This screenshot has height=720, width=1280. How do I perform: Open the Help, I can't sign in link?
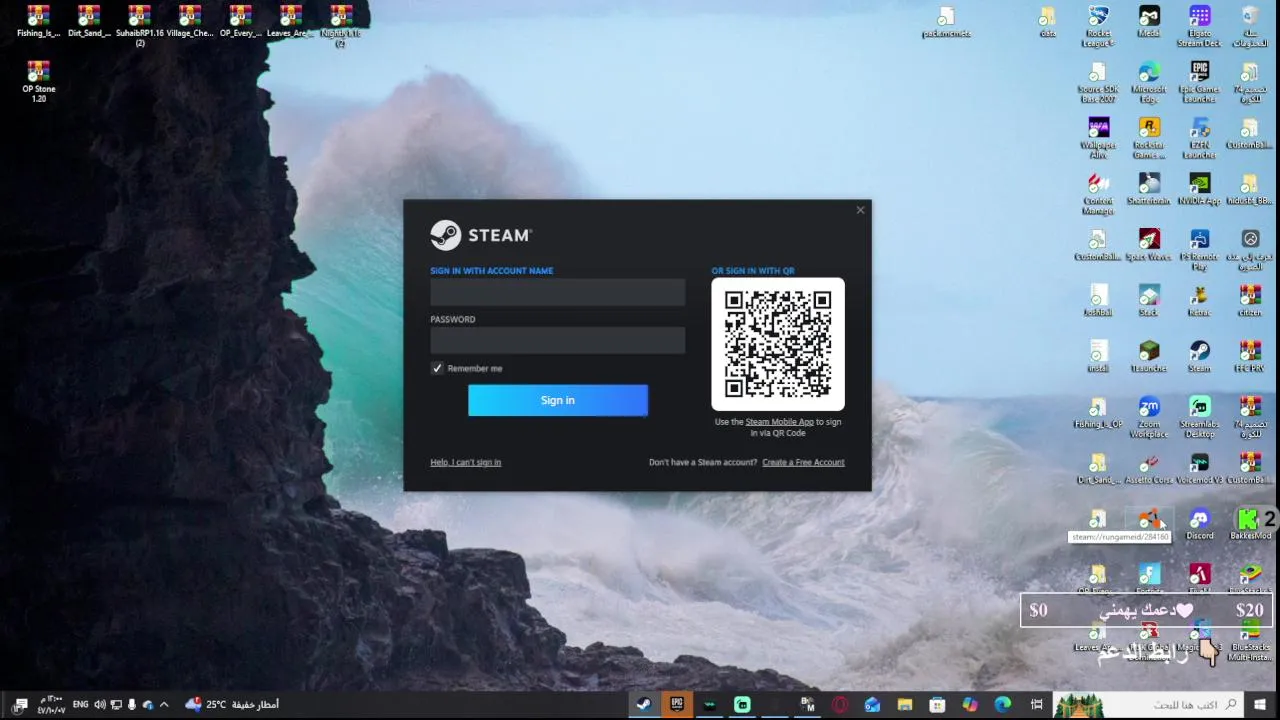[465, 462]
